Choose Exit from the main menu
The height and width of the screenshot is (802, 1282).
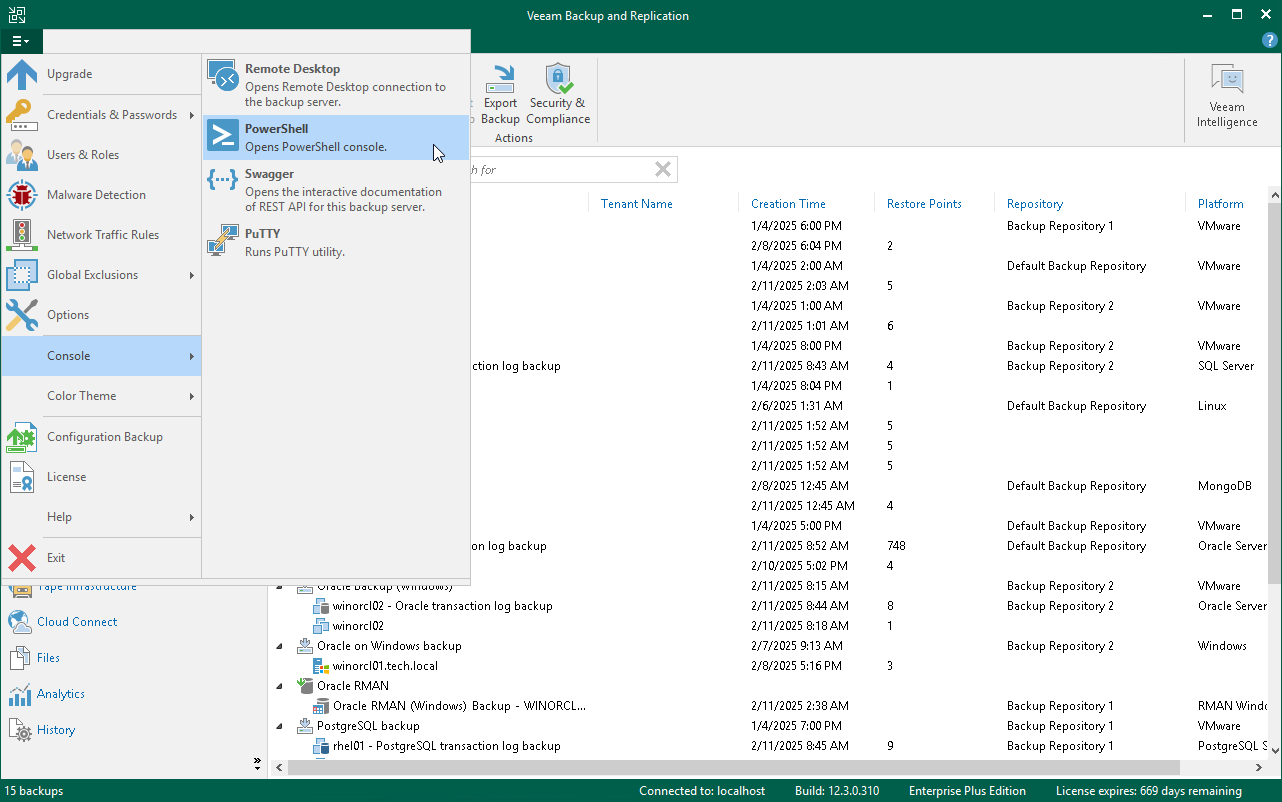tap(56, 558)
